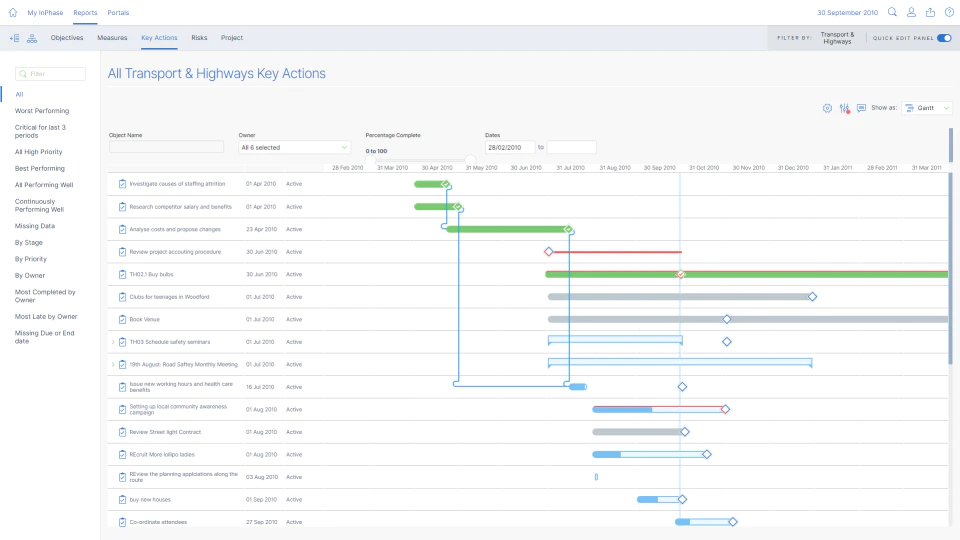The image size is (960, 540).
Task: Click the hierarchy tree icon
Action: click(x=32, y=38)
